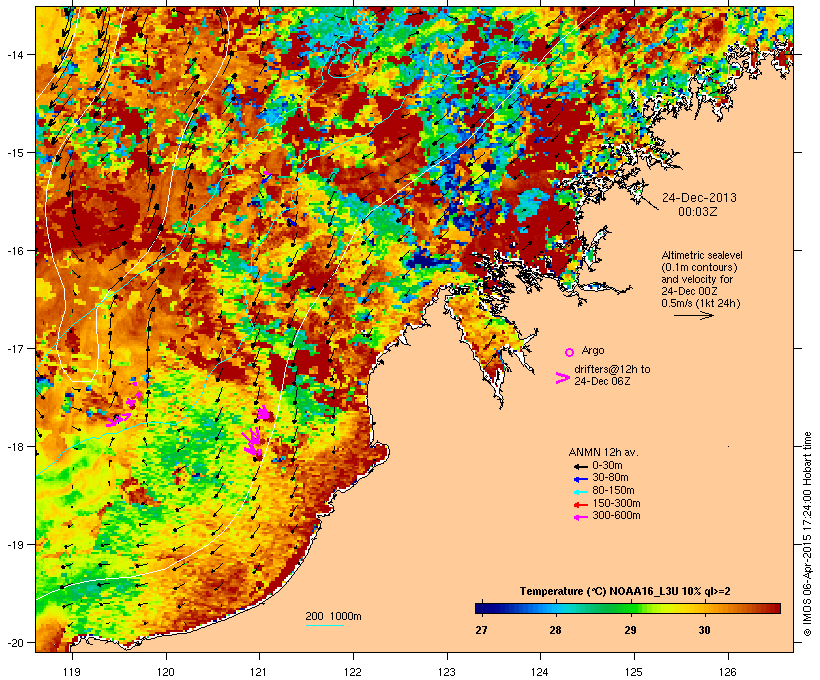This screenshot has height=680, width=820.
Task: Click the 125 longitude axis label
Action: coord(634,672)
